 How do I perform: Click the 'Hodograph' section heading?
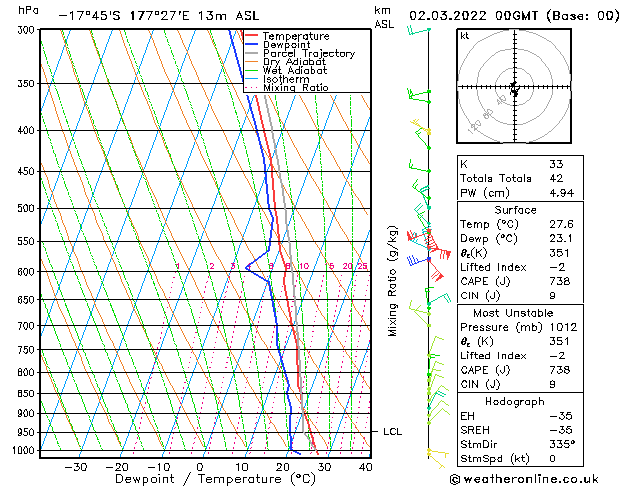coord(515,402)
